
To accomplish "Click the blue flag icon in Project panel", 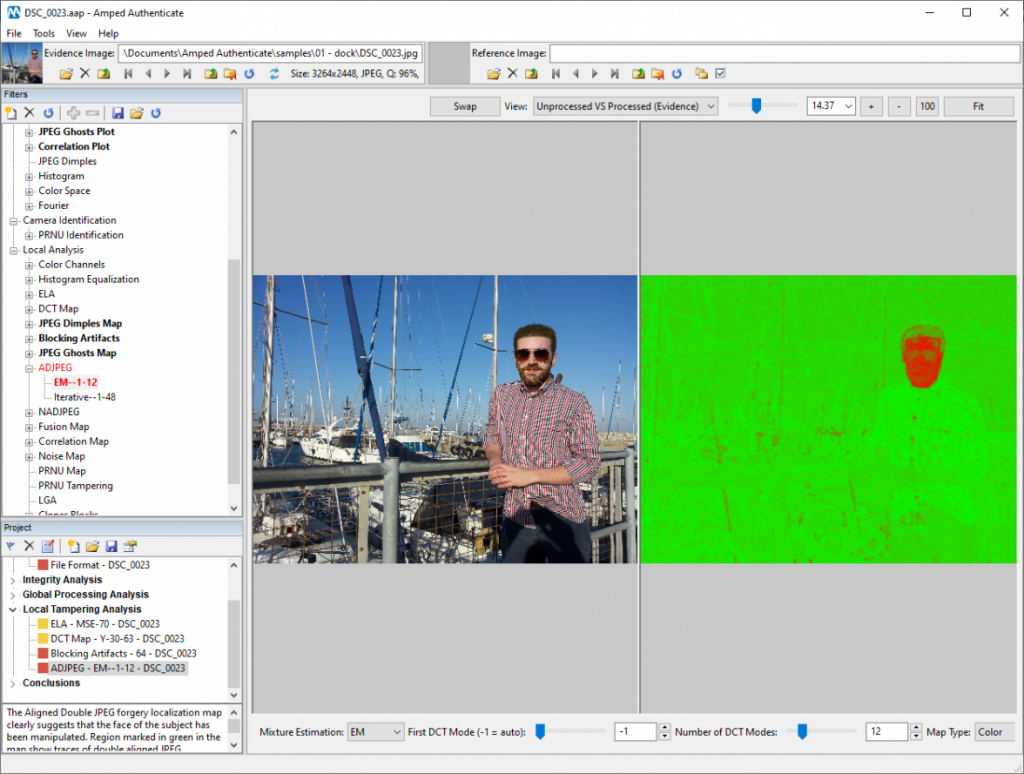I will (x=11, y=546).
